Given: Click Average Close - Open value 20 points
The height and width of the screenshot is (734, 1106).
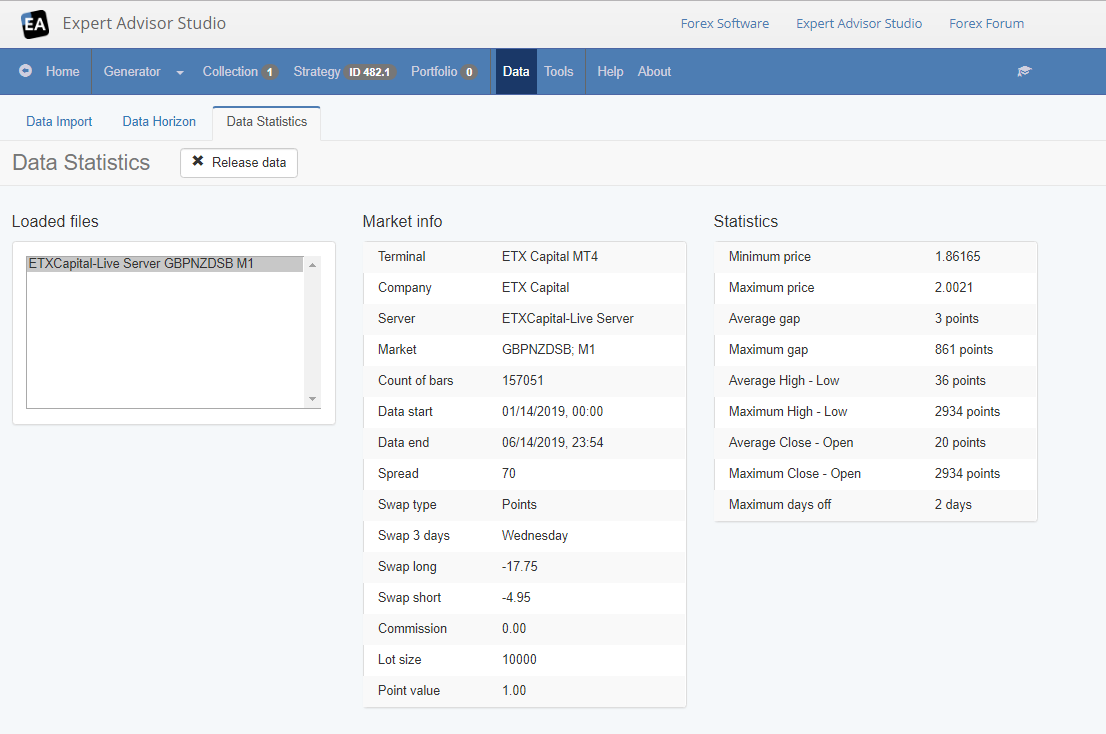Looking at the screenshot, I should tap(960, 443).
